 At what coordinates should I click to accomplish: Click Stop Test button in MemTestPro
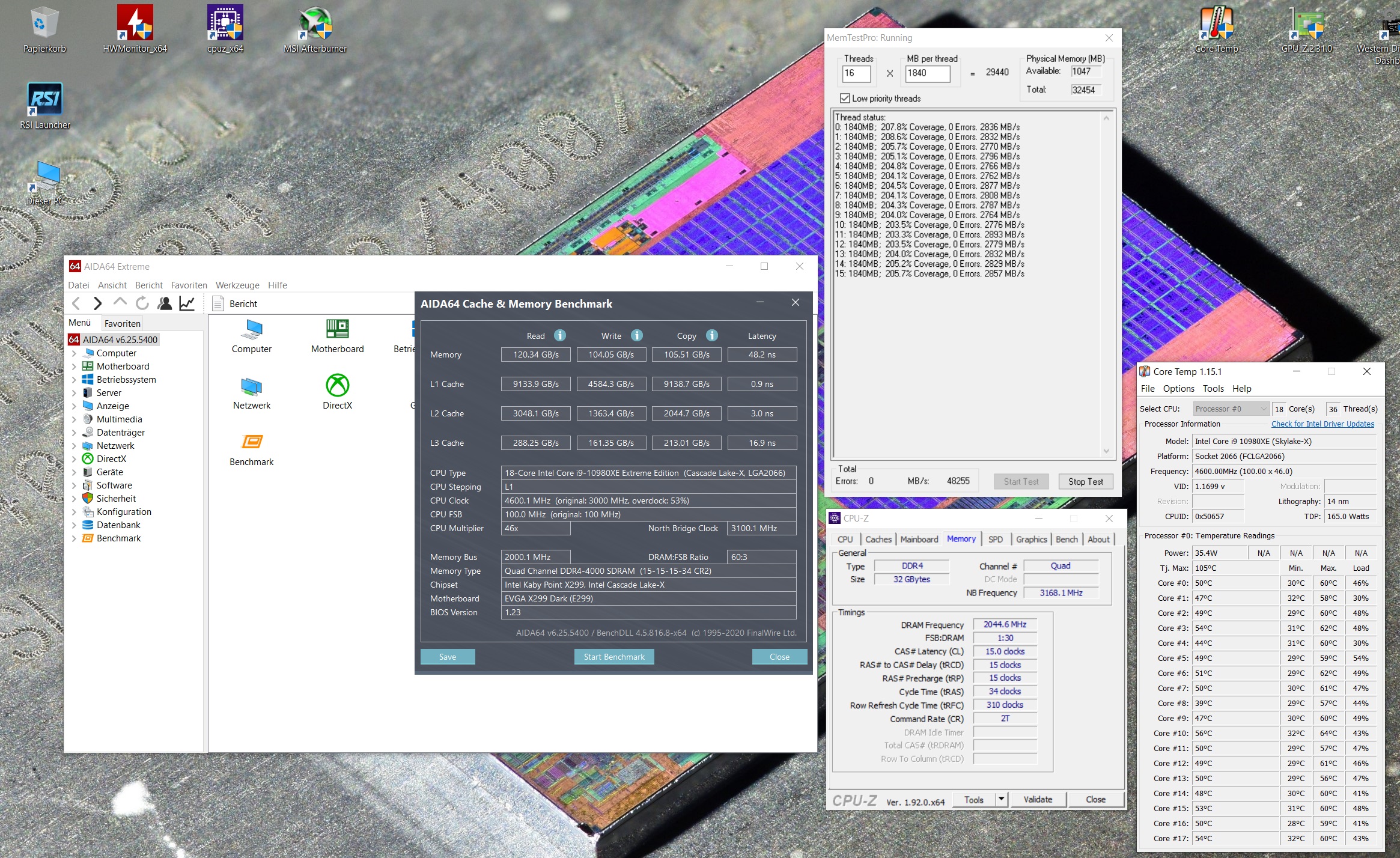pyautogui.click(x=1084, y=481)
